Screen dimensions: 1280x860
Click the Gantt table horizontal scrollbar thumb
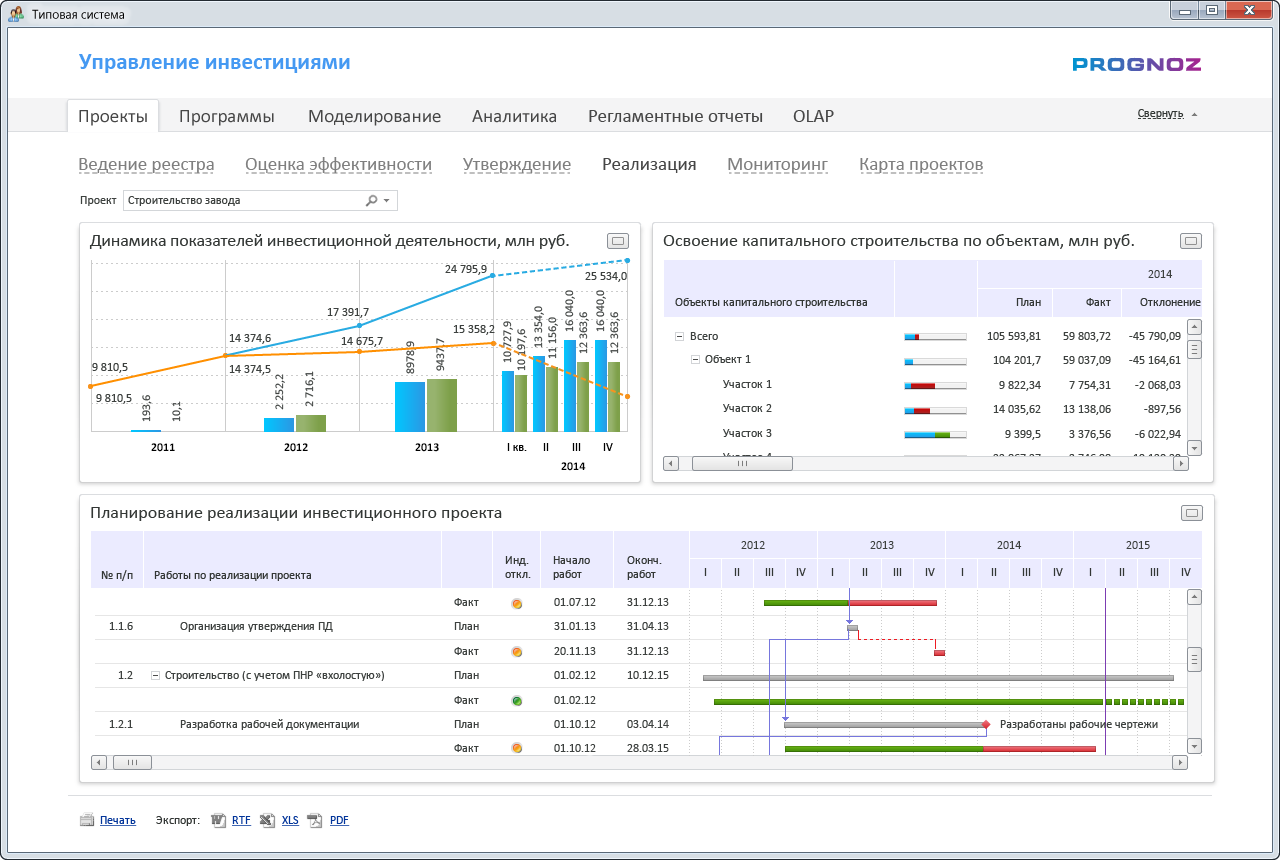(x=130, y=763)
